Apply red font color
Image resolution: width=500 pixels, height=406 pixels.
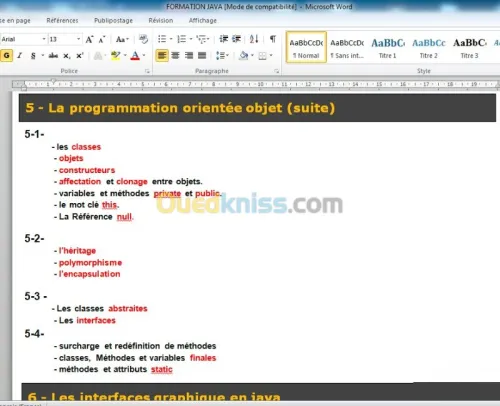pyautogui.click(x=135, y=55)
